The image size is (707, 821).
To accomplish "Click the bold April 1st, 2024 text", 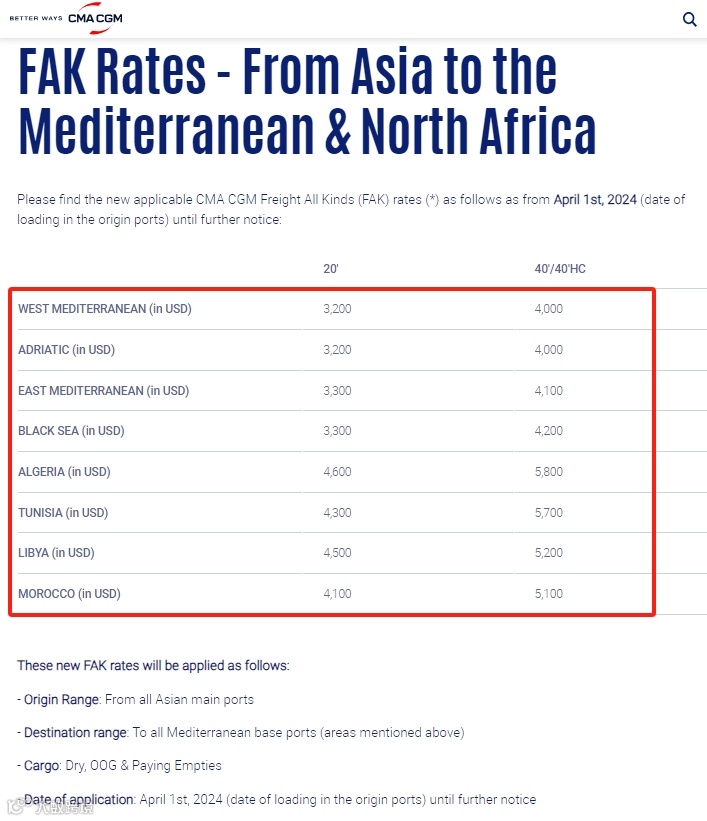I will 595,199.
